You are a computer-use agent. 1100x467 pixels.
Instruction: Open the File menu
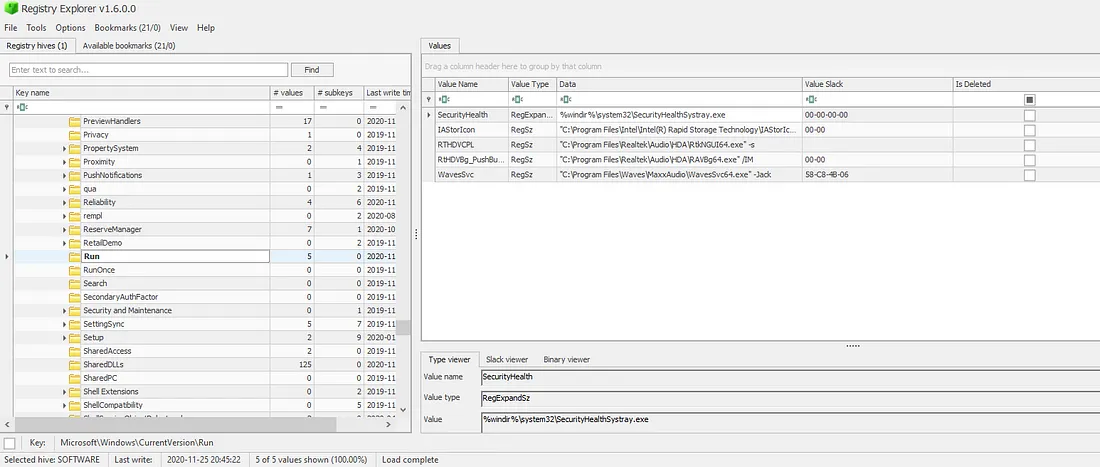11,28
